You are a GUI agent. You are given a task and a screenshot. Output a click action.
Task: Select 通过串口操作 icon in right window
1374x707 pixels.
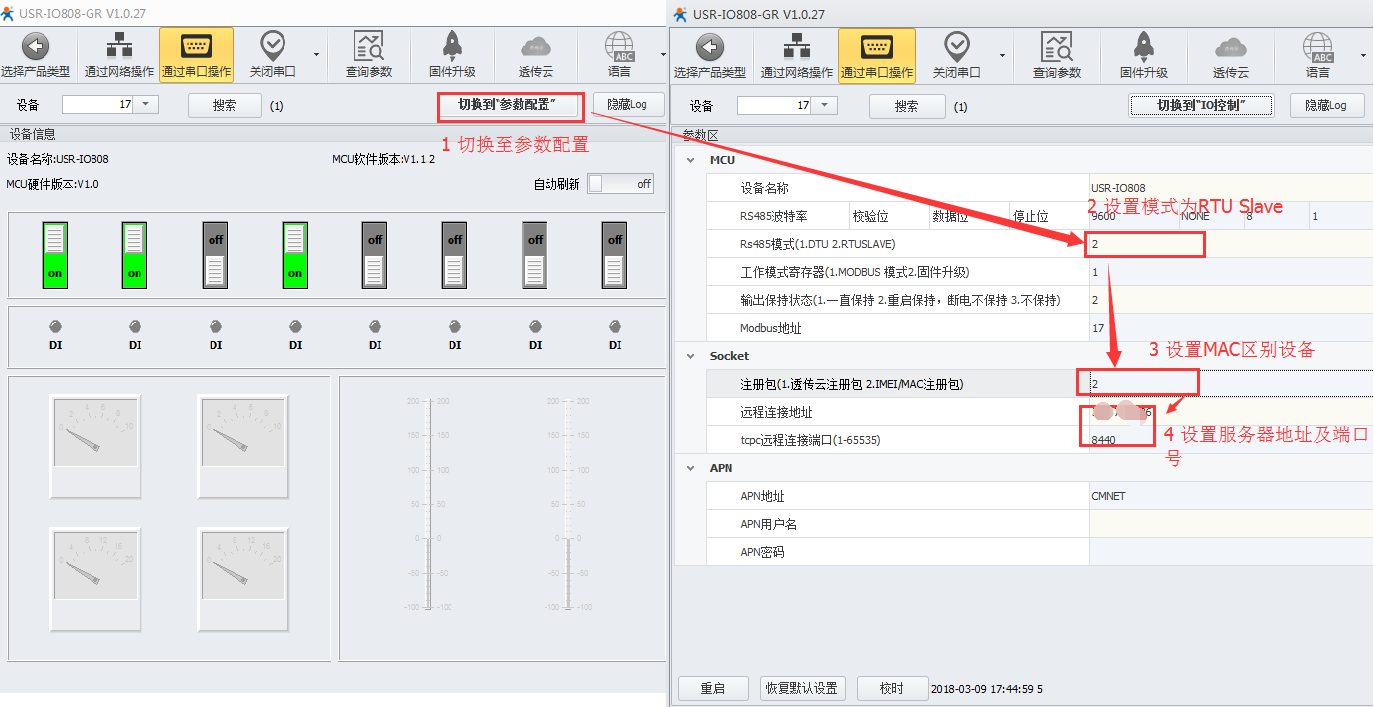pyautogui.click(x=877, y=47)
